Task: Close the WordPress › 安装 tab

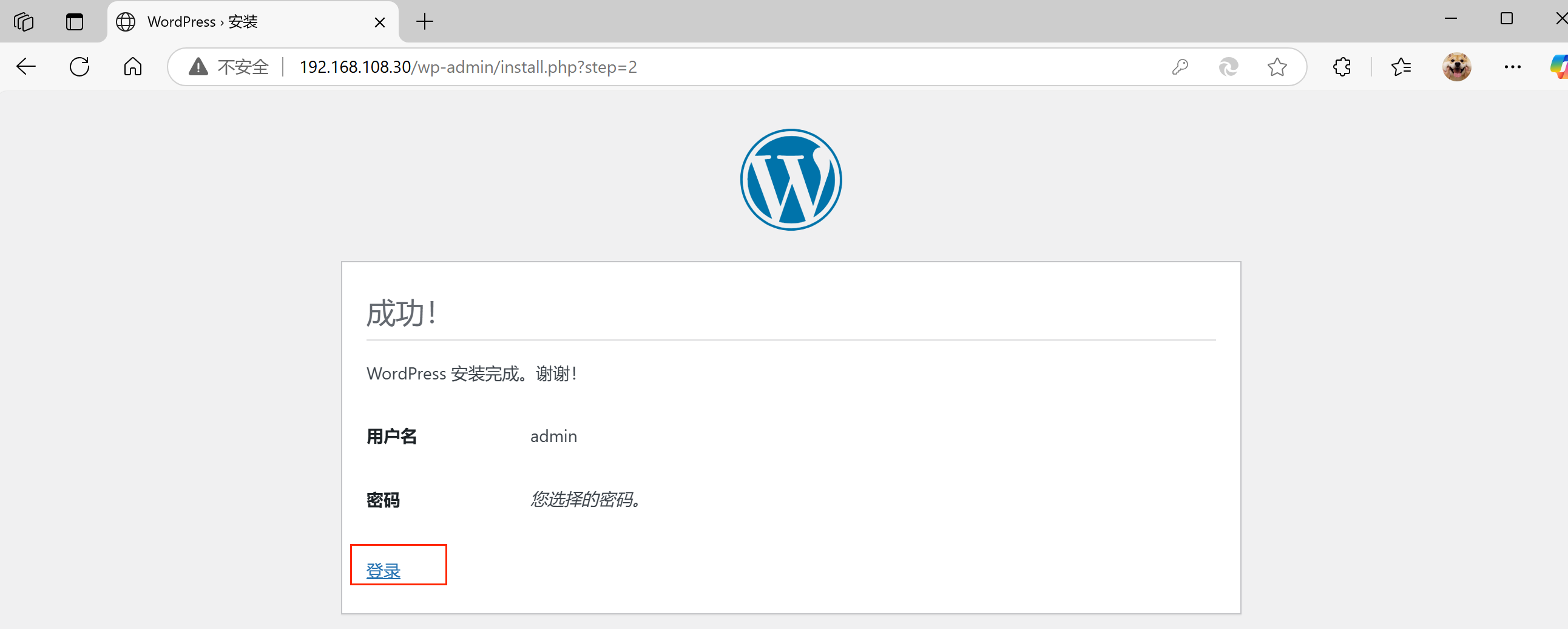Action: [x=380, y=22]
